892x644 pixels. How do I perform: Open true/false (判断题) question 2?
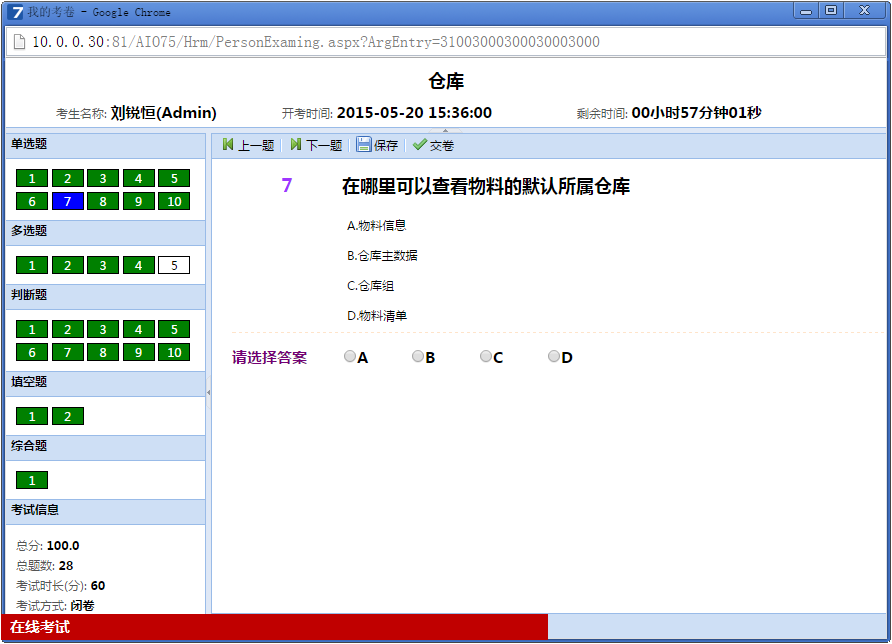tap(68, 329)
